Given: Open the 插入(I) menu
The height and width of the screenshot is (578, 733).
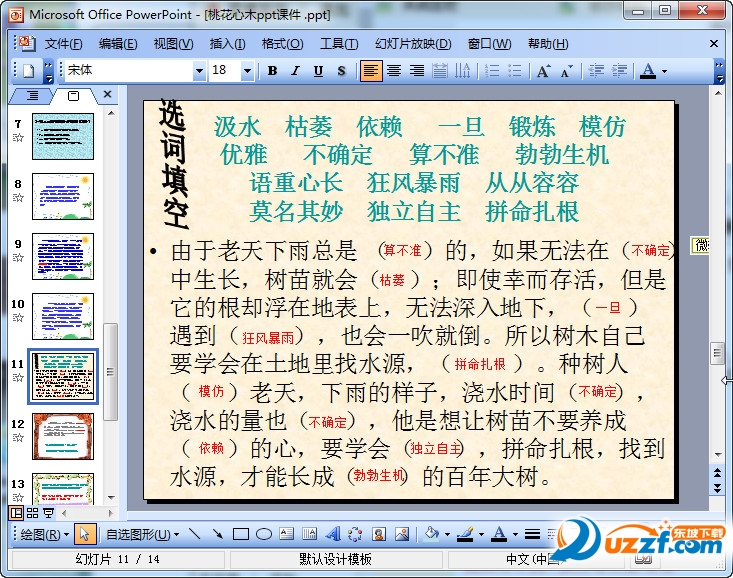Looking at the screenshot, I should (228, 44).
